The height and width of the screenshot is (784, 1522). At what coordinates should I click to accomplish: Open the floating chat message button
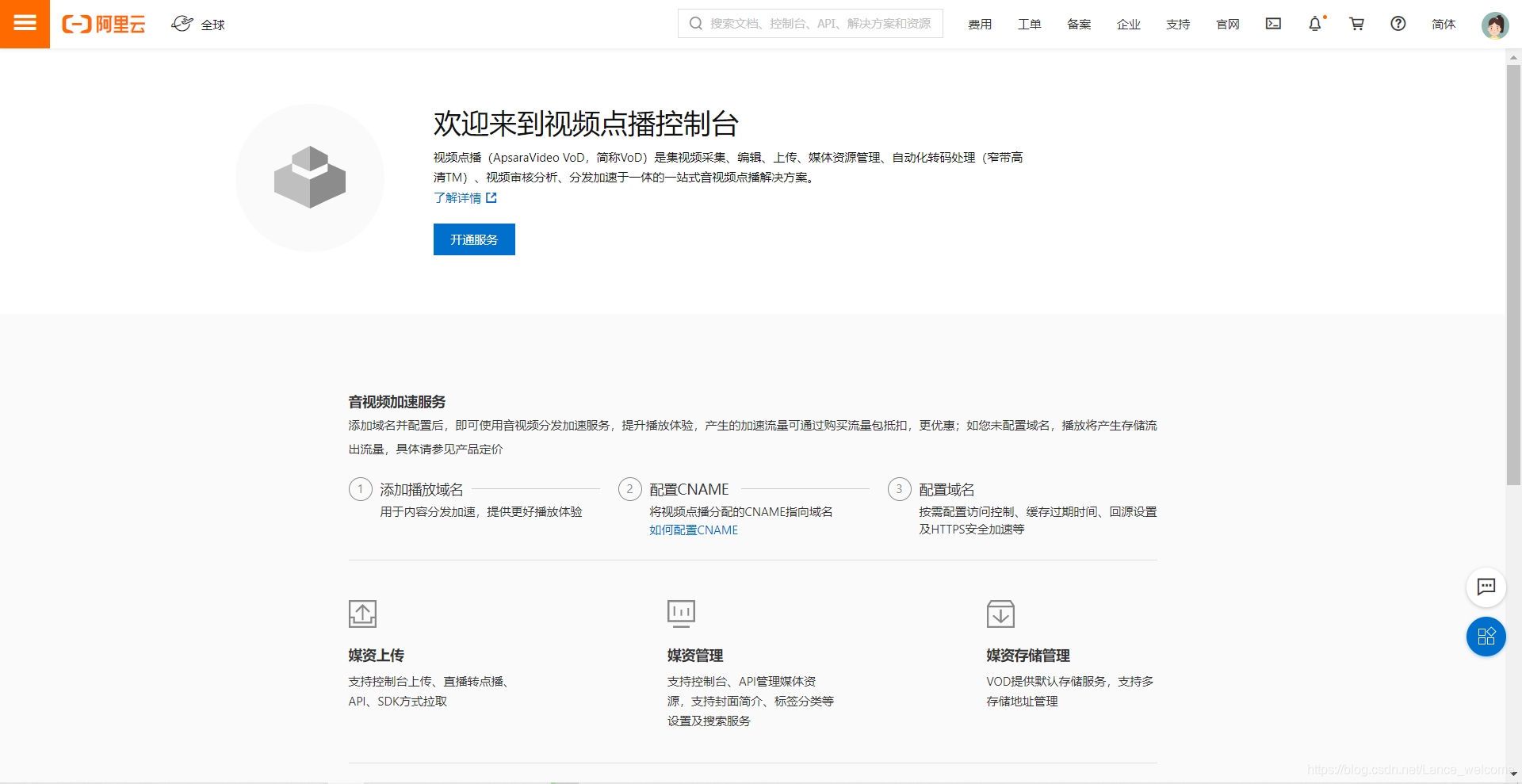[1486, 587]
